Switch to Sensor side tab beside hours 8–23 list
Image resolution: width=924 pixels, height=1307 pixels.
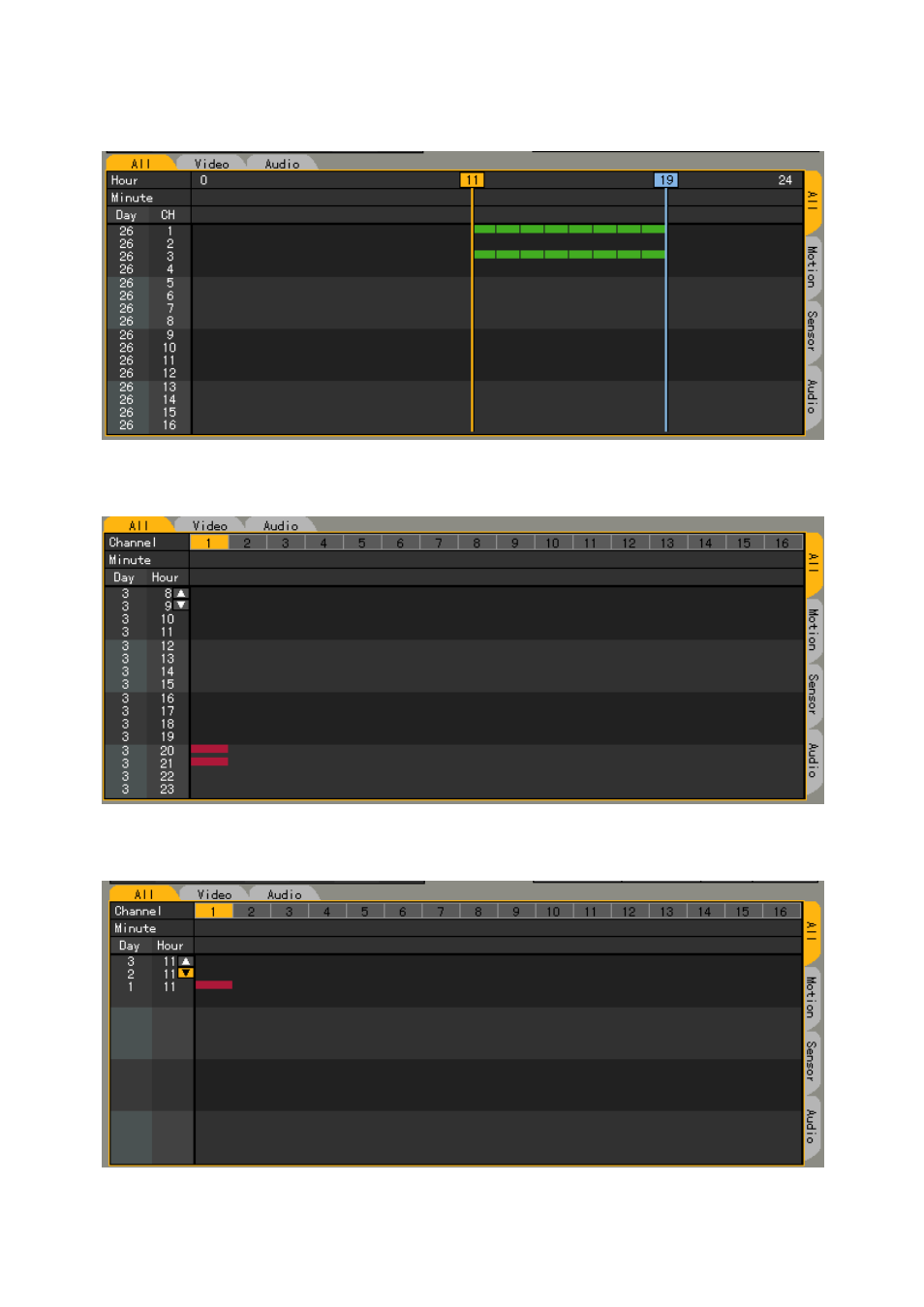813,695
